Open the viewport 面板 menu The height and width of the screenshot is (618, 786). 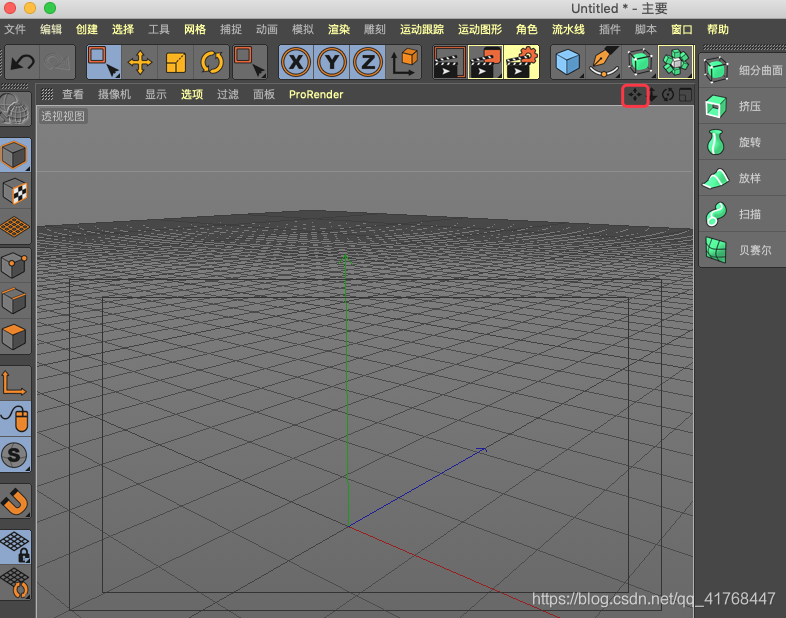click(x=264, y=95)
